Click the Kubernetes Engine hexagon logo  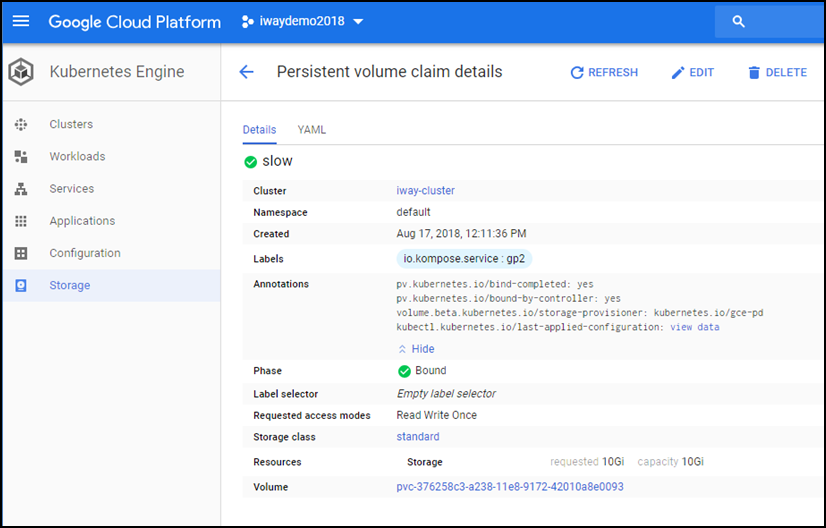(x=21, y=71)
